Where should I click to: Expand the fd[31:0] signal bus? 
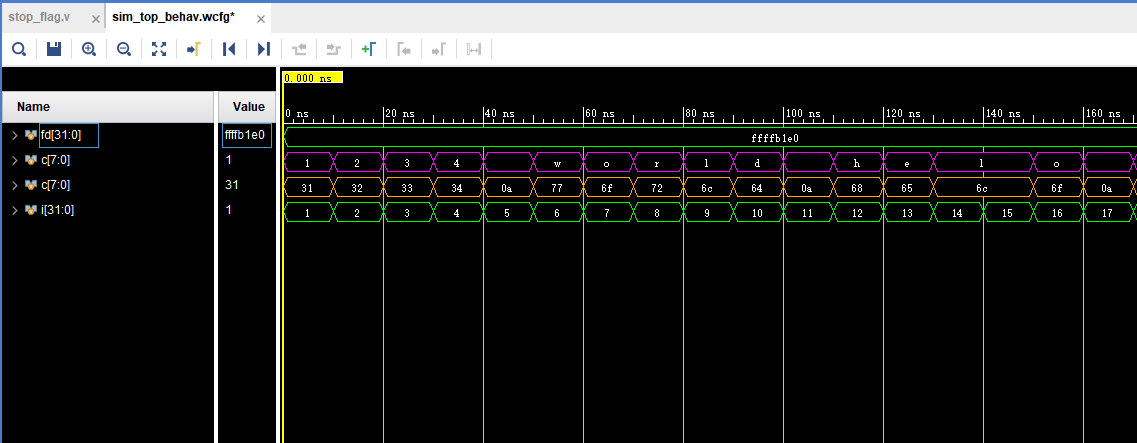15,135
